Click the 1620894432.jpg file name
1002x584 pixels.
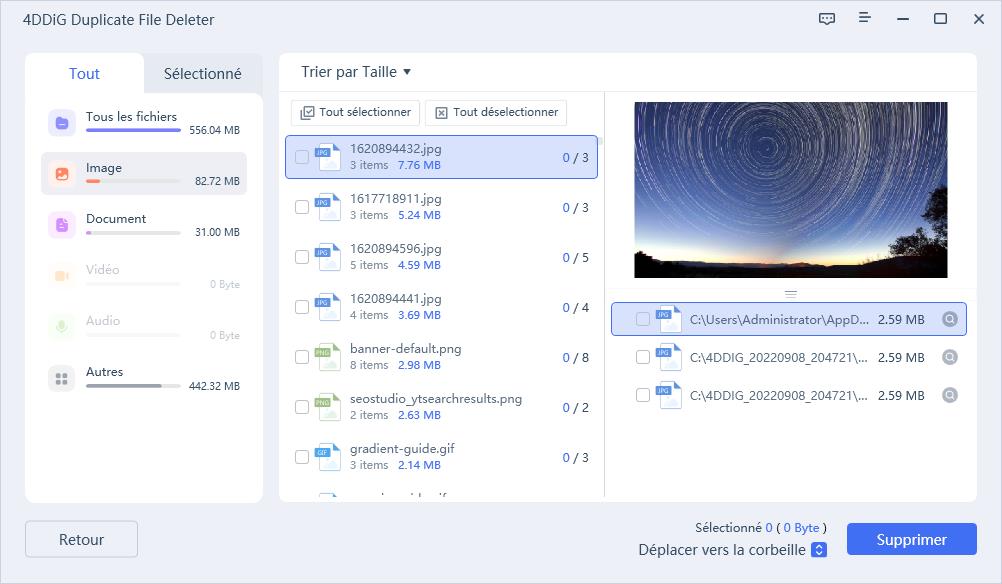click(396, 149)
